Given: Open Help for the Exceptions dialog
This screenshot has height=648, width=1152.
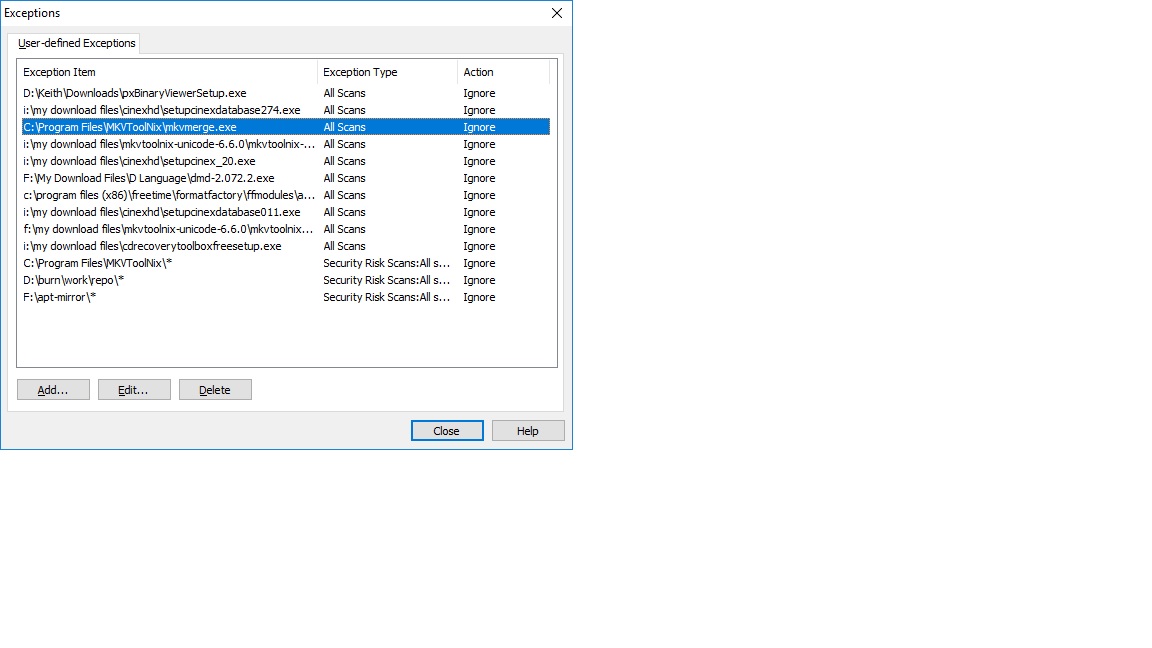Looking at the screenshot, I should click(x=528, y=431).
